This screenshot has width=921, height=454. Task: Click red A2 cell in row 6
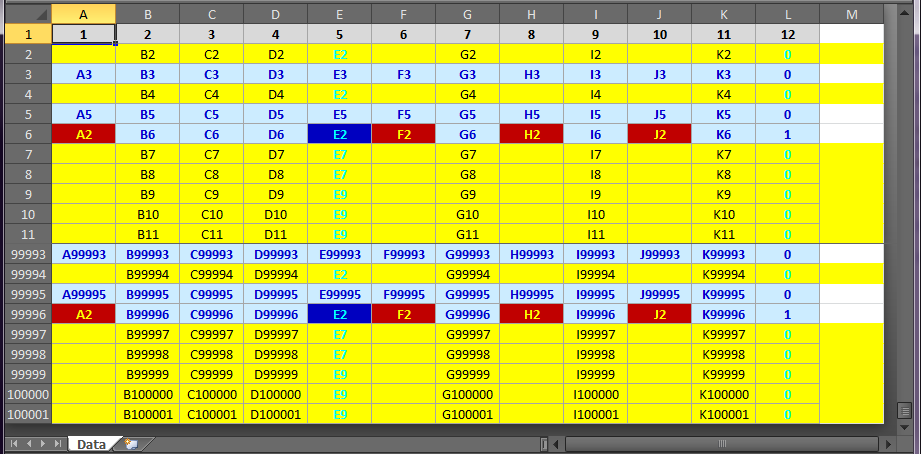(83, 134)
